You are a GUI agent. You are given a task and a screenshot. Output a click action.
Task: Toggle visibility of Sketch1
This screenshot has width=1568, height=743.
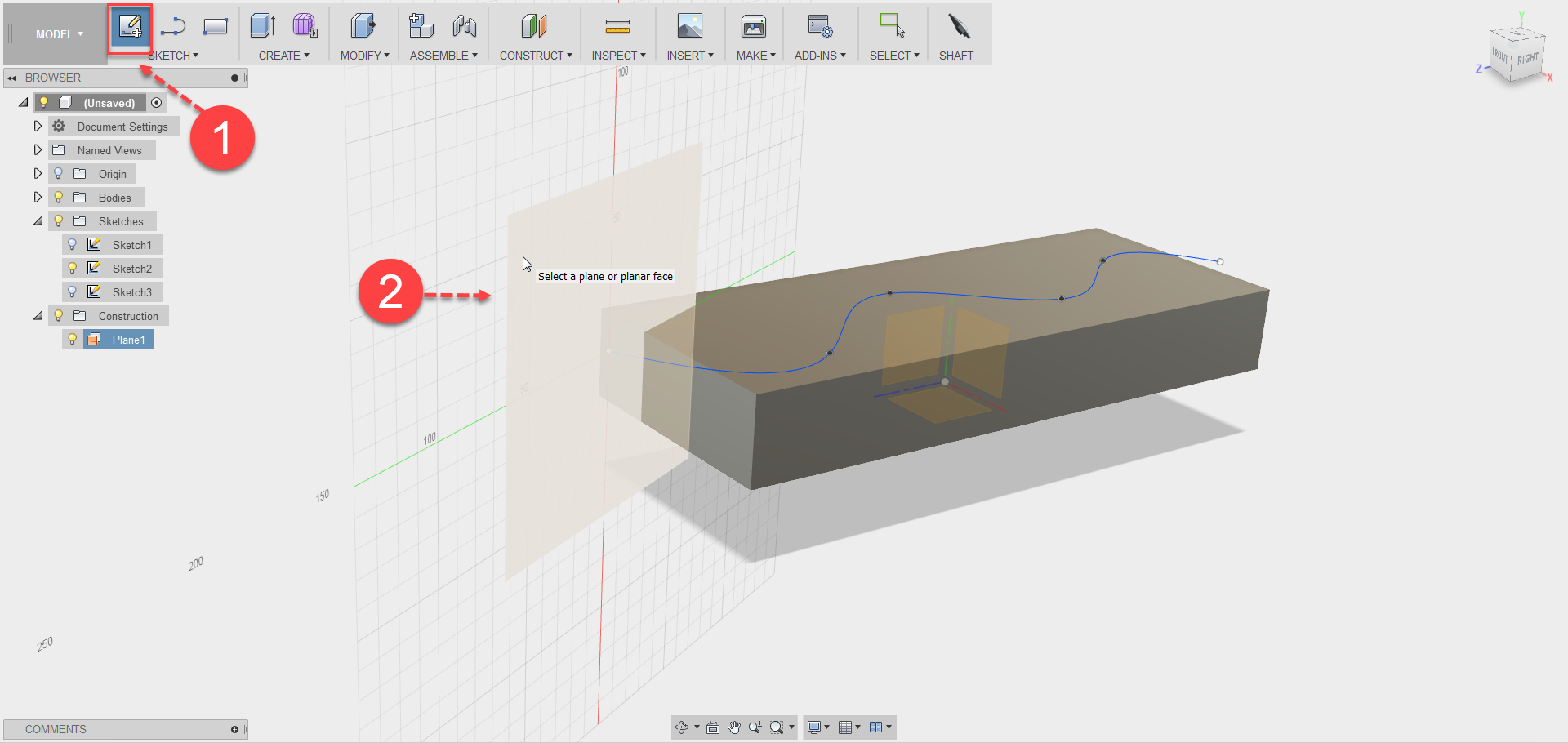pos(72,244)
